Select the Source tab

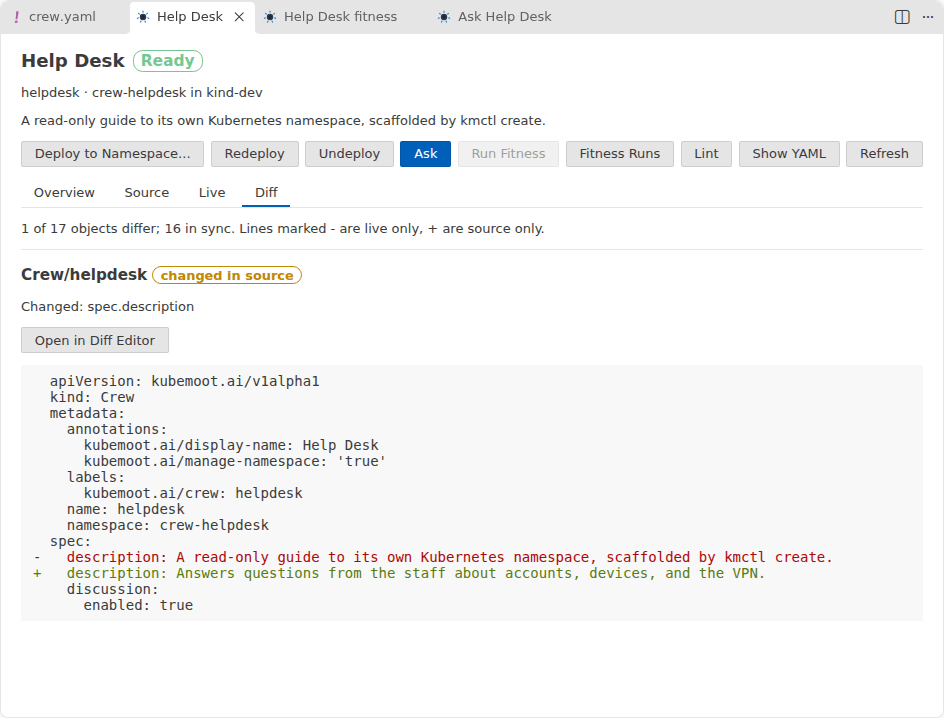147,193
